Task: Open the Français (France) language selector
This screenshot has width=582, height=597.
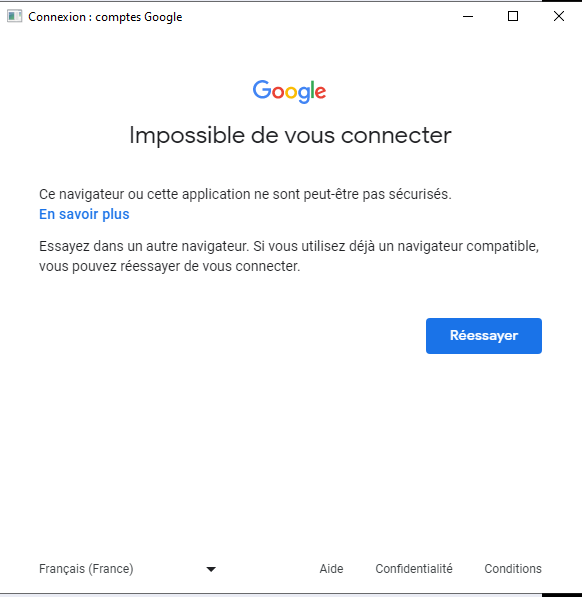Action: pyautogui.click(x=128, y=569)
